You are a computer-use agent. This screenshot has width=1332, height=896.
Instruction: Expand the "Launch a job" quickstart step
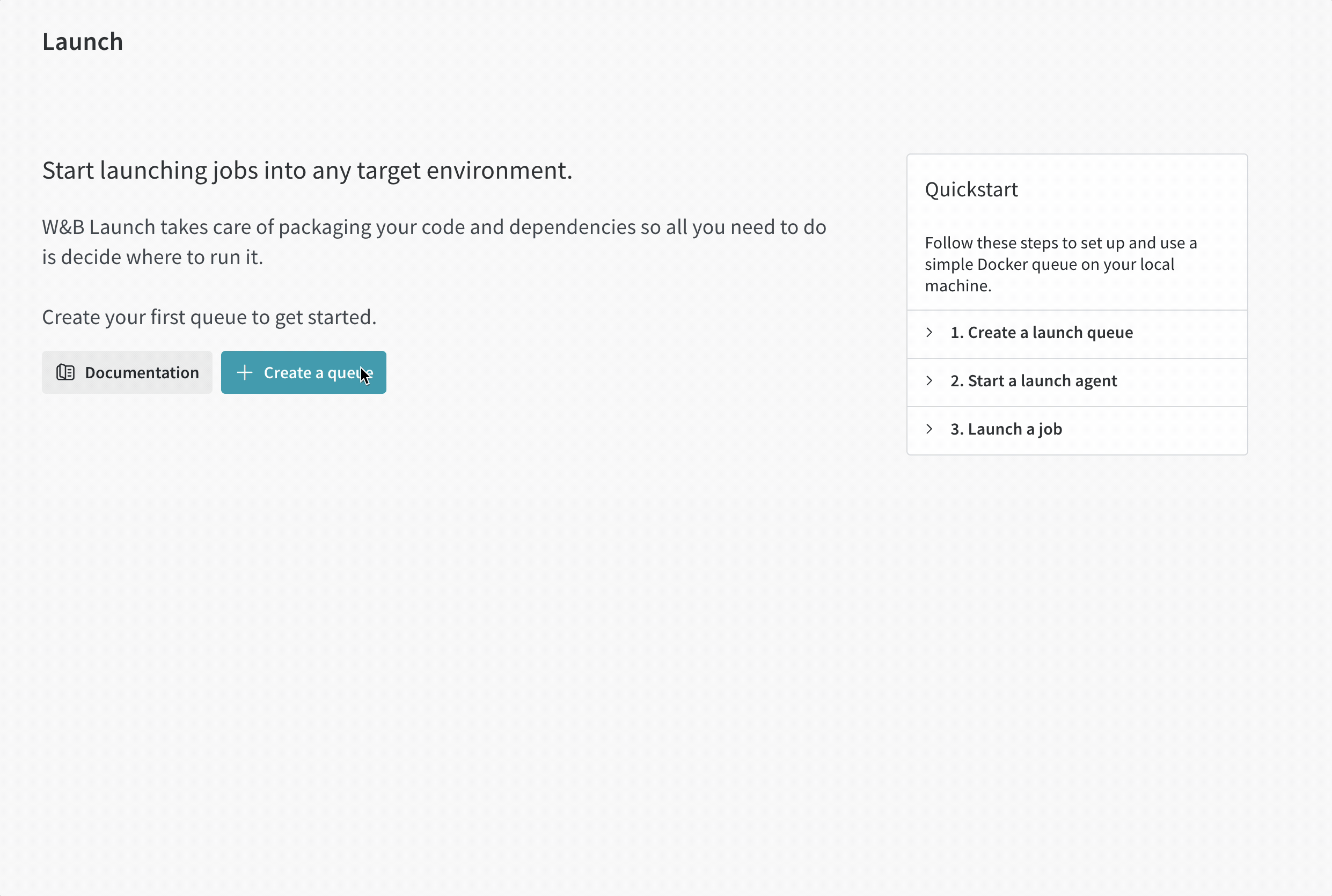[x=1006, y=429]
